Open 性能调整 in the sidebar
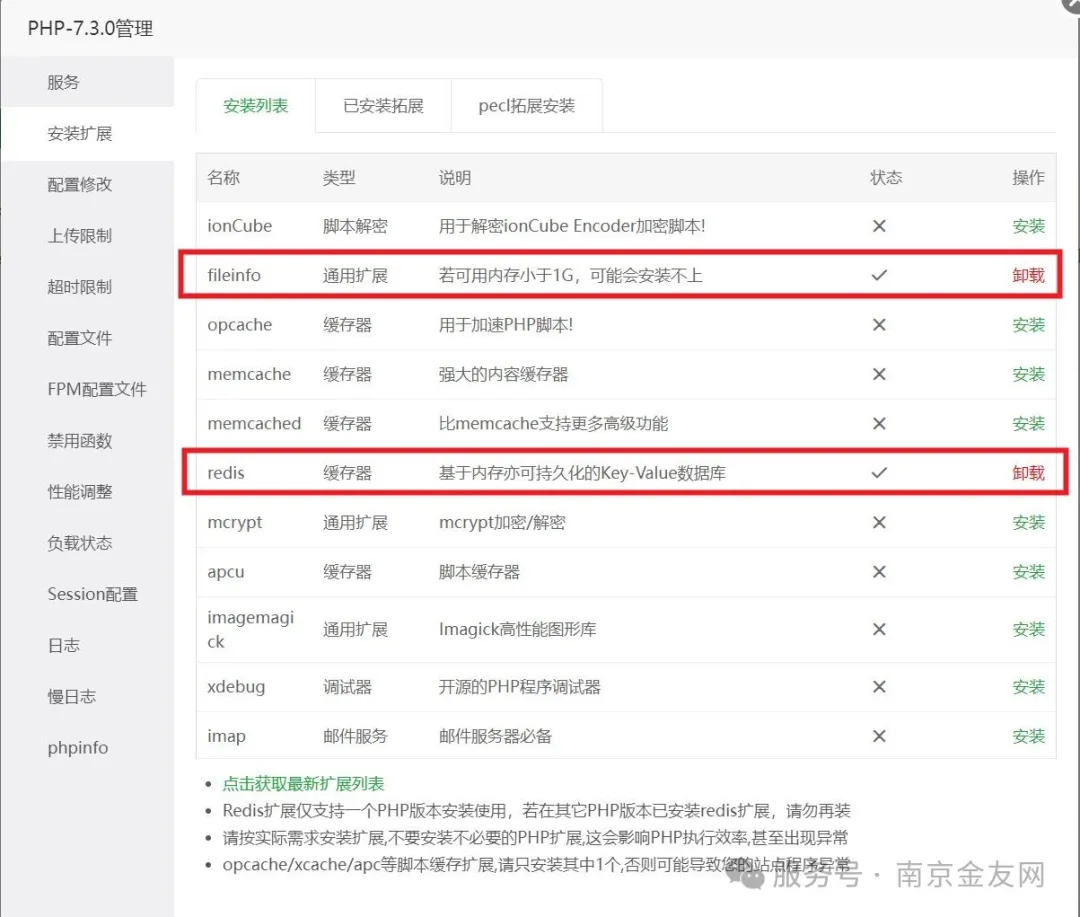Viewport: 1080px width, 917px height. point(87,491)
